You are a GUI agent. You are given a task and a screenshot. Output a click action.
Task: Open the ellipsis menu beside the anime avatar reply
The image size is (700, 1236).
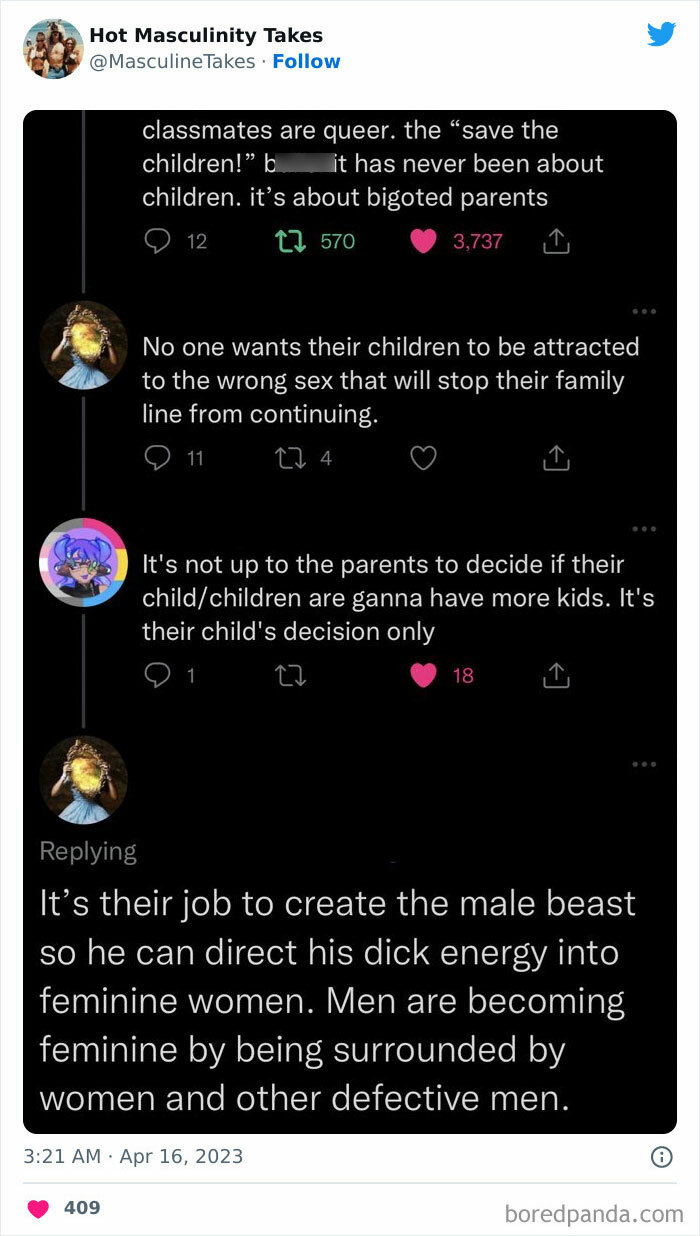click(645, 528)
